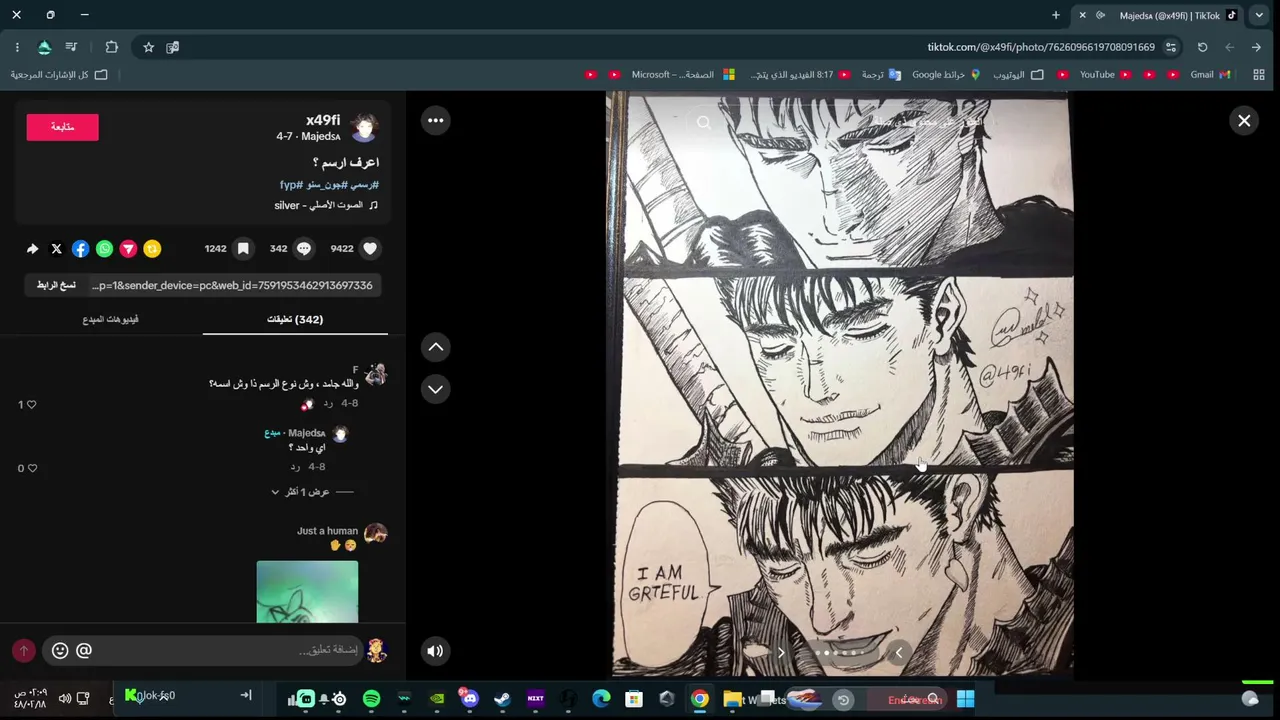Open Microsoft Store from the taskbar
The height and width of the screenshot is (720, 1280).
[634, 699]
